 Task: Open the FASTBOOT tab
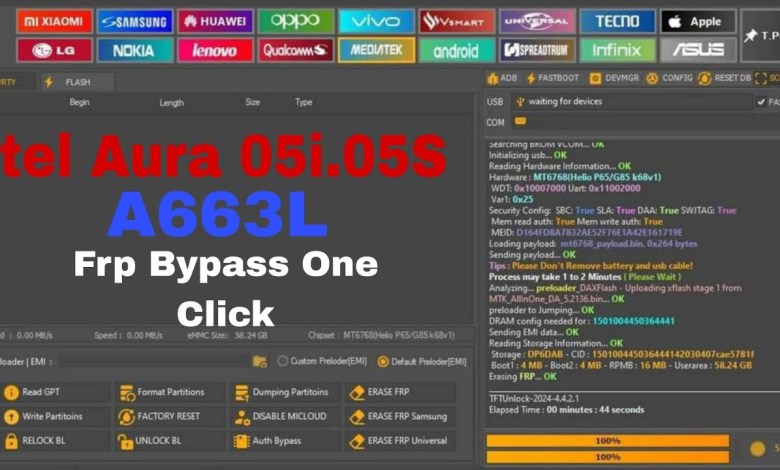coord(558,78)
